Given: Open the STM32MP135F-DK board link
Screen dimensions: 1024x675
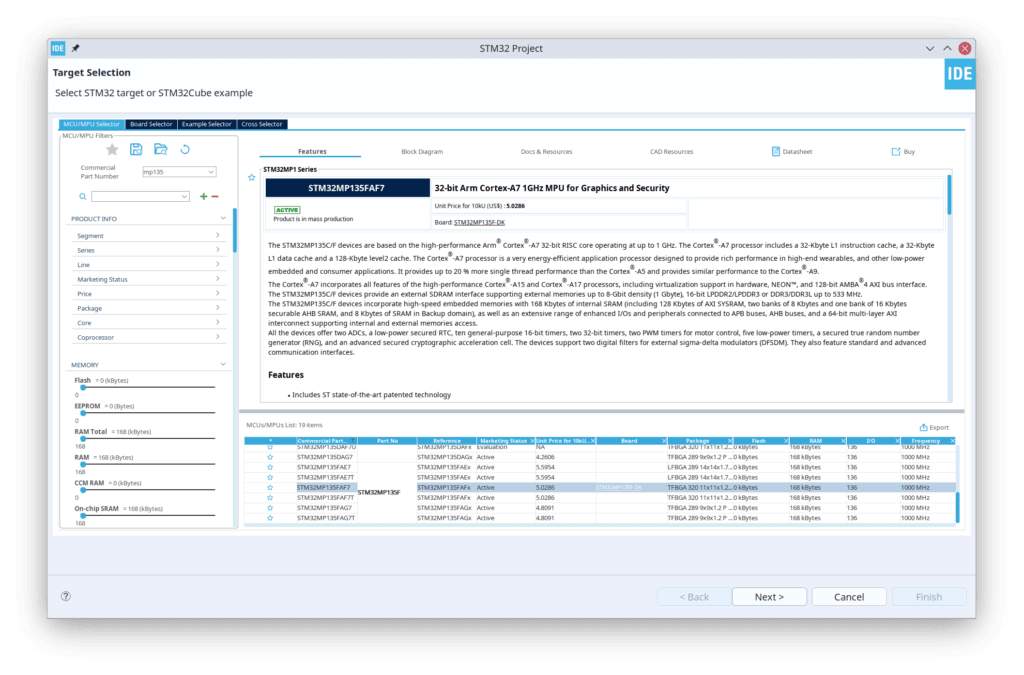Looking at the screenshot, I should tap(479, 223).
